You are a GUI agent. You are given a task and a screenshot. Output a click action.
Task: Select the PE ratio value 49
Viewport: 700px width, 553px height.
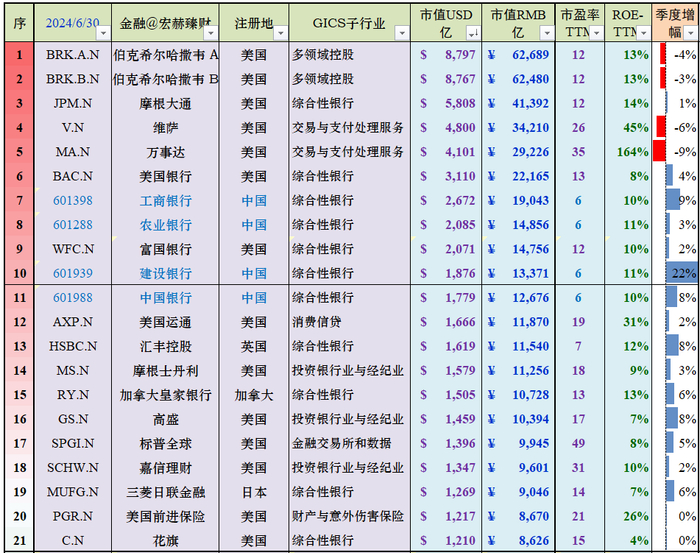tap(580, 443)
